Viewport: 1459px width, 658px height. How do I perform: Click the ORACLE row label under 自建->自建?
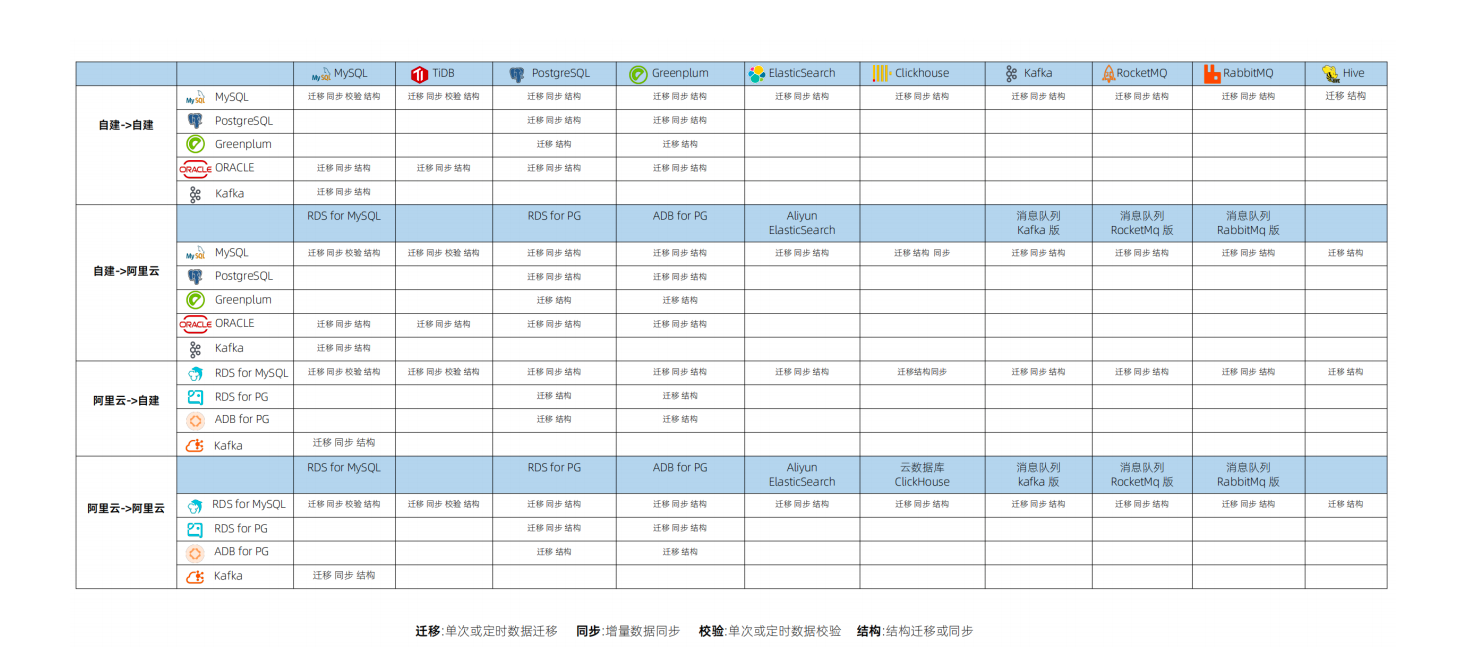click(235, 168)
